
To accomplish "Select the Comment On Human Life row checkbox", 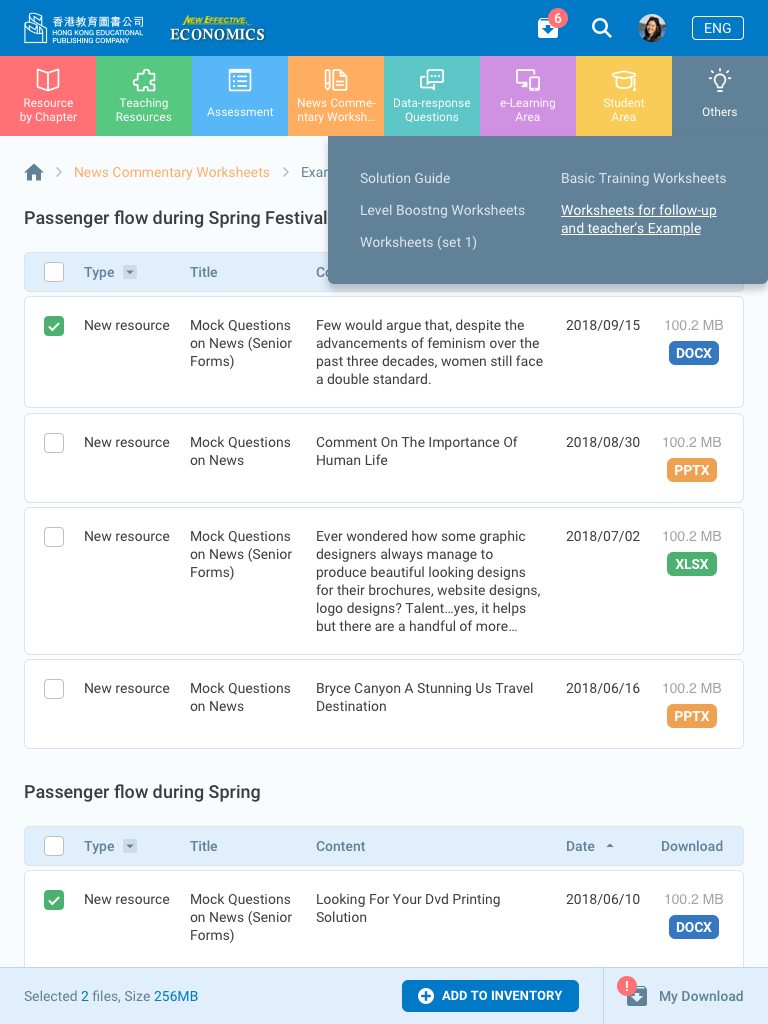I will coord(54,443).
